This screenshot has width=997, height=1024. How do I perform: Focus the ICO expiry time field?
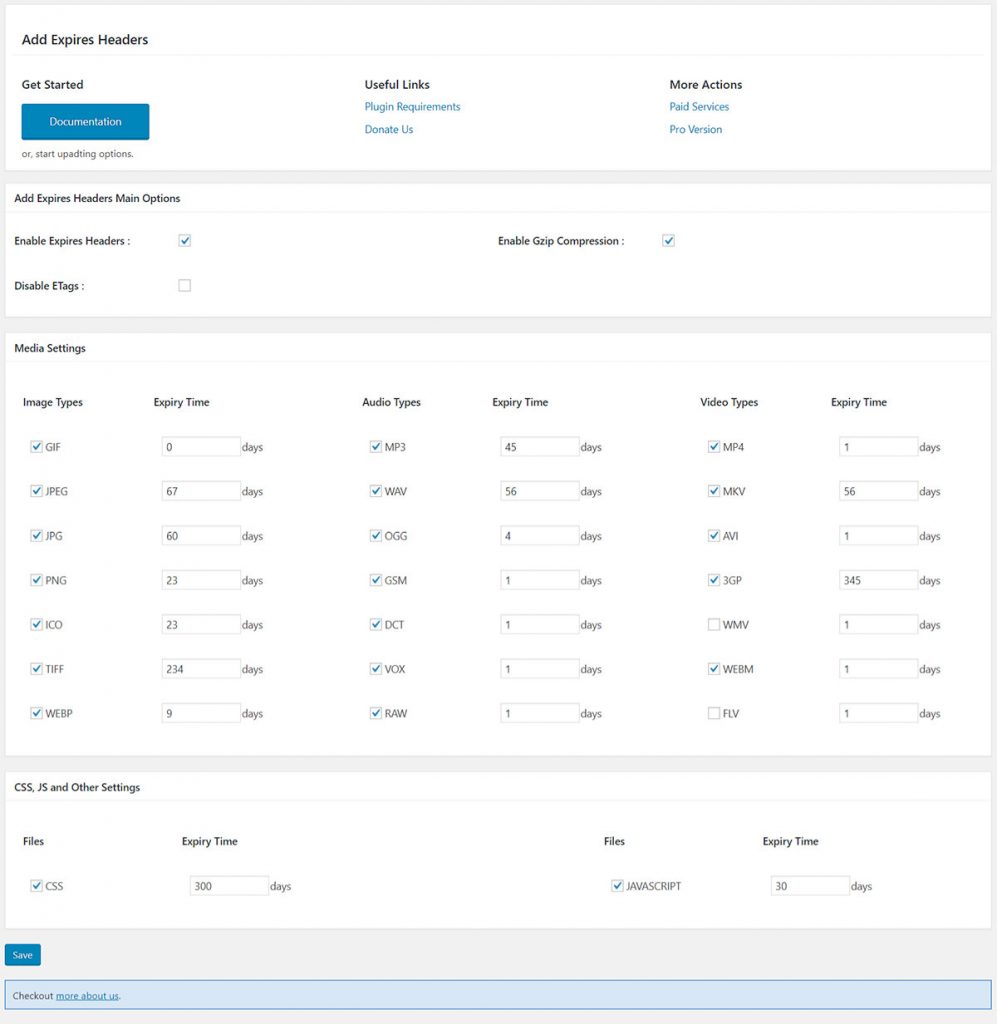point(201,624)
